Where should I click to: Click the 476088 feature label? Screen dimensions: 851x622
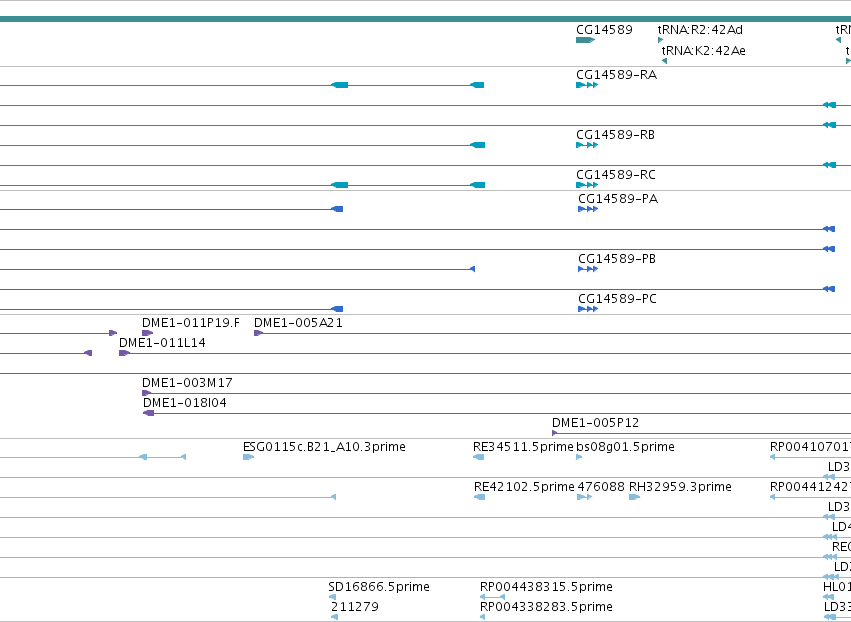(x=601, y=487)
